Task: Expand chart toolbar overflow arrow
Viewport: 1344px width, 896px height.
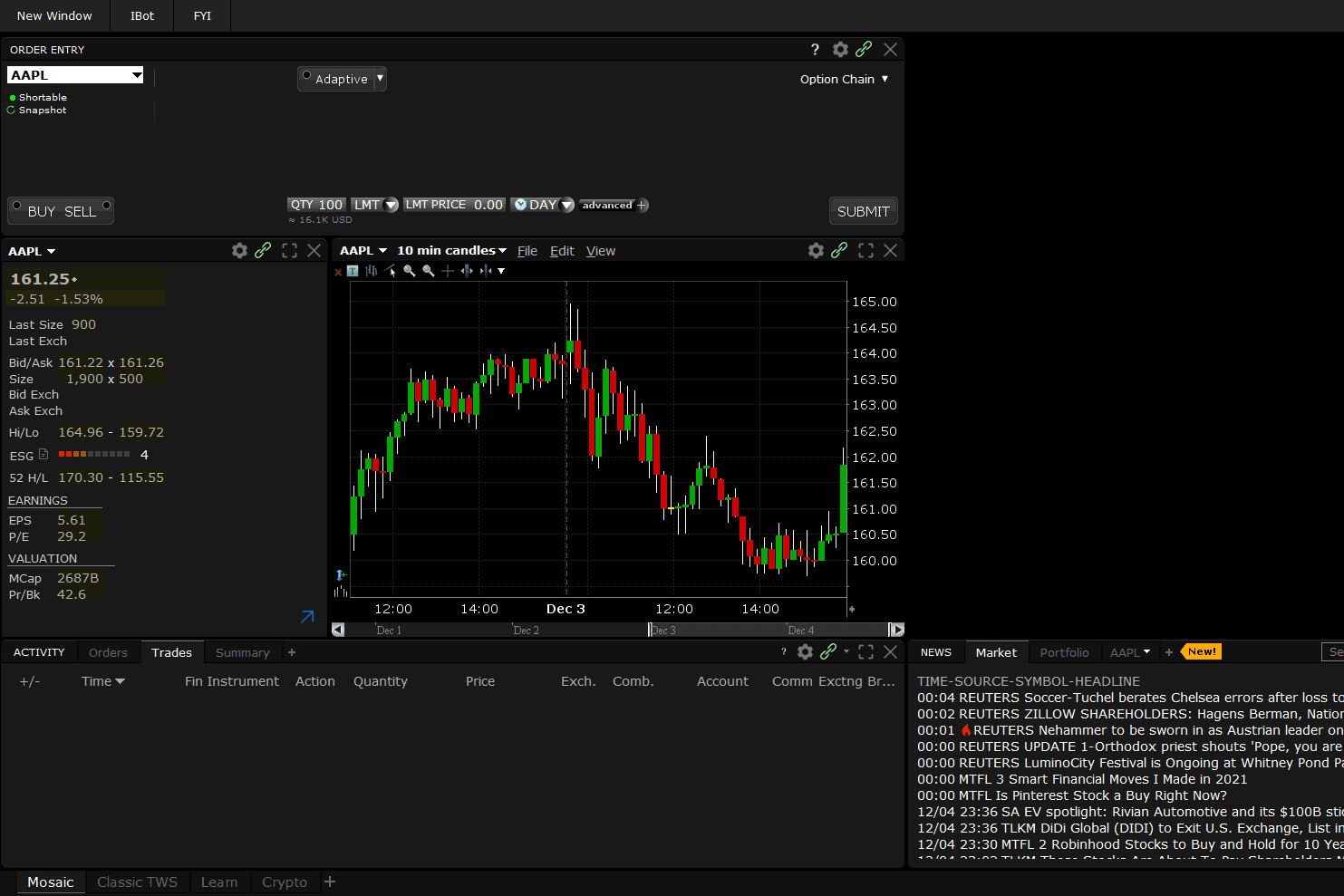Action: tap(501, 271)
